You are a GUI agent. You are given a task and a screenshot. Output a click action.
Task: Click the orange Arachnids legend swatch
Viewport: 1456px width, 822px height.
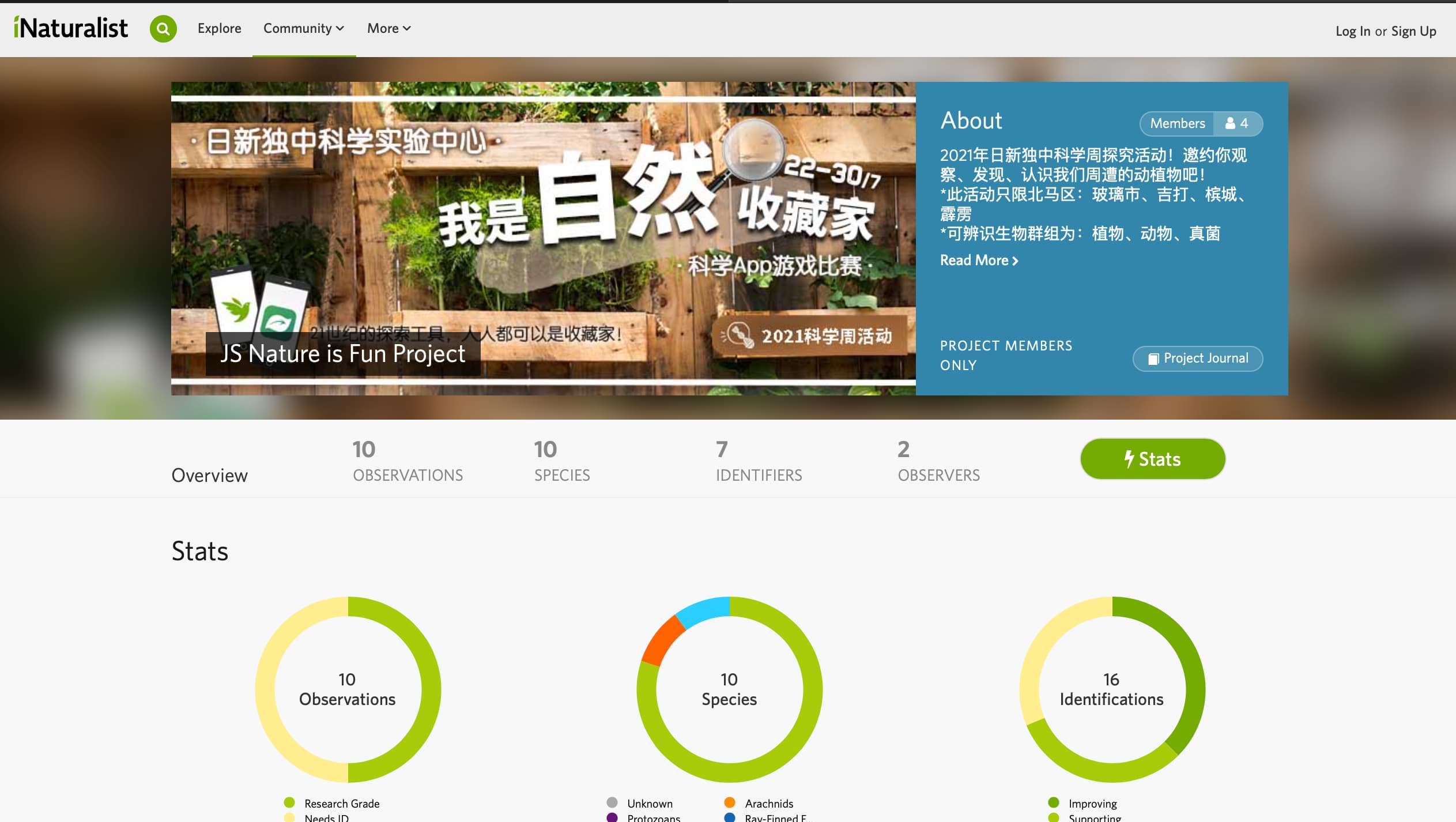point(729,802)
